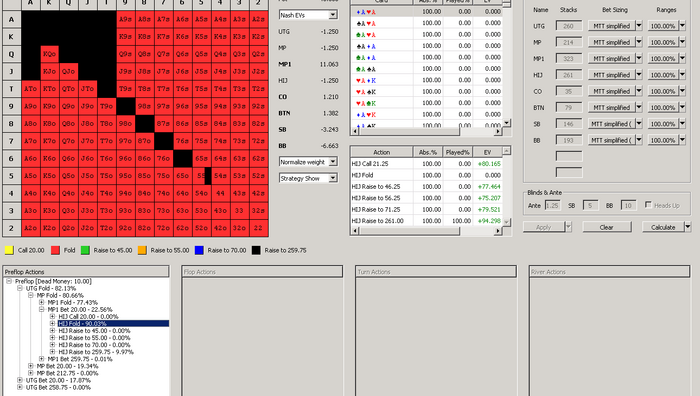Toggle the Heads Up checkbox
The image size is (700, 396).
[648, 205]
